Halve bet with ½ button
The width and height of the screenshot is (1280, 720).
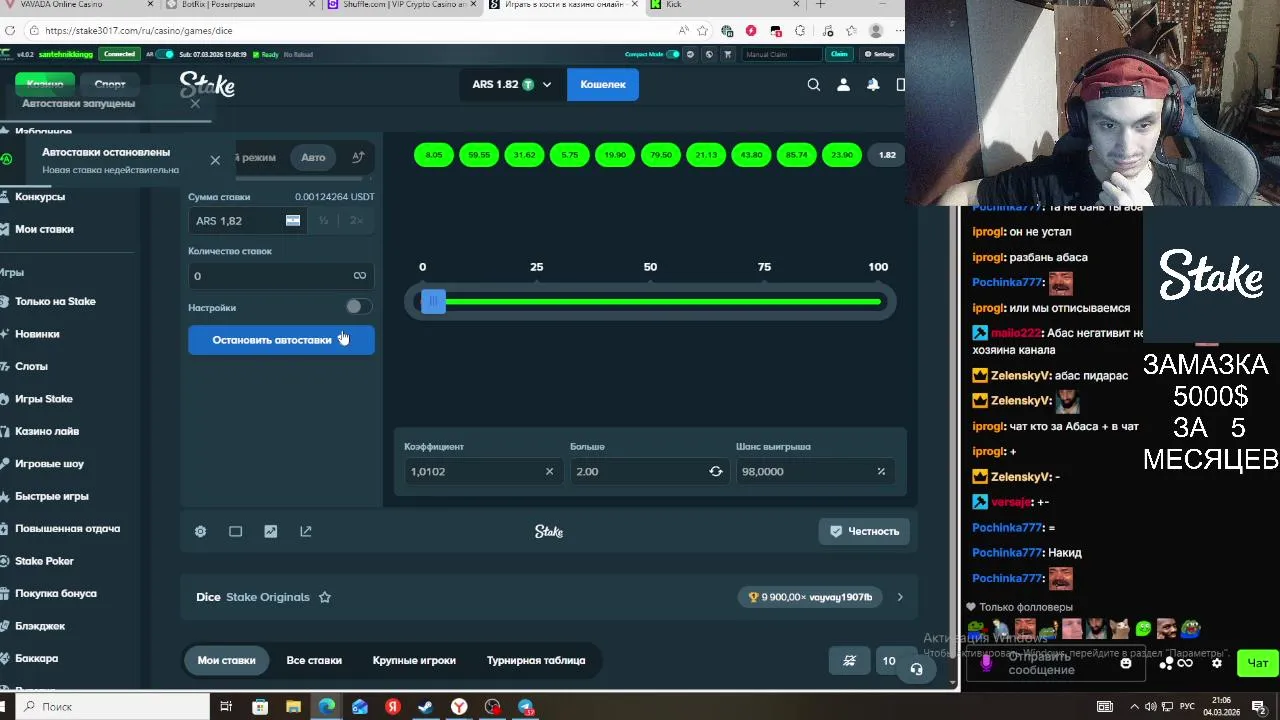(x=323, y=220)
